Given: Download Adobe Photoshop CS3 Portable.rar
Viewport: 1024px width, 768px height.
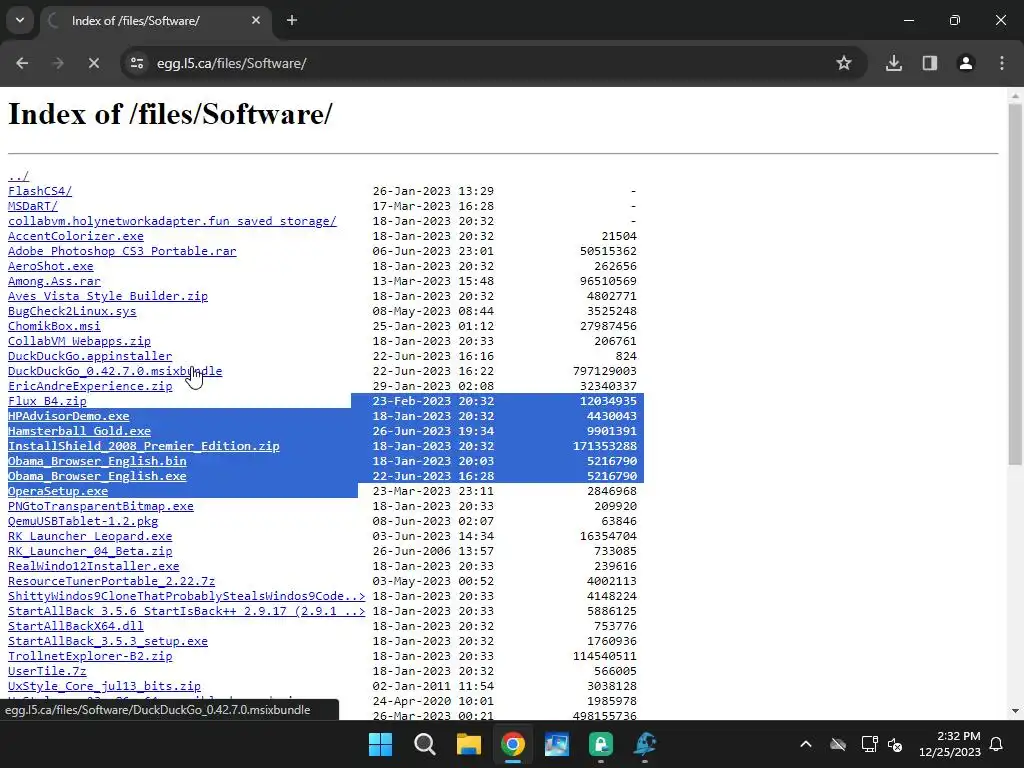Looking at the screenshot, I should pos(122,251).
